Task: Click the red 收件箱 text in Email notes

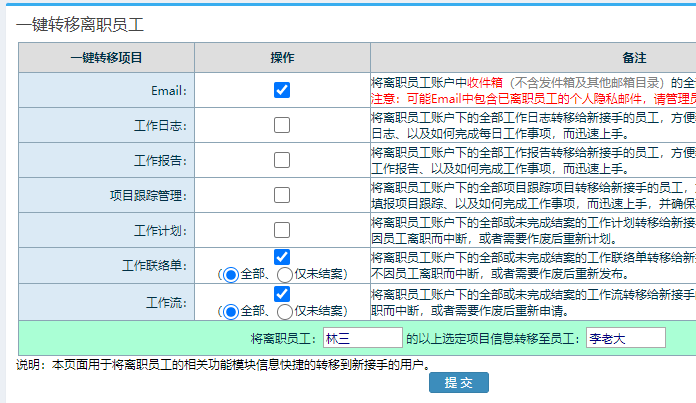Action: point(484,83)
